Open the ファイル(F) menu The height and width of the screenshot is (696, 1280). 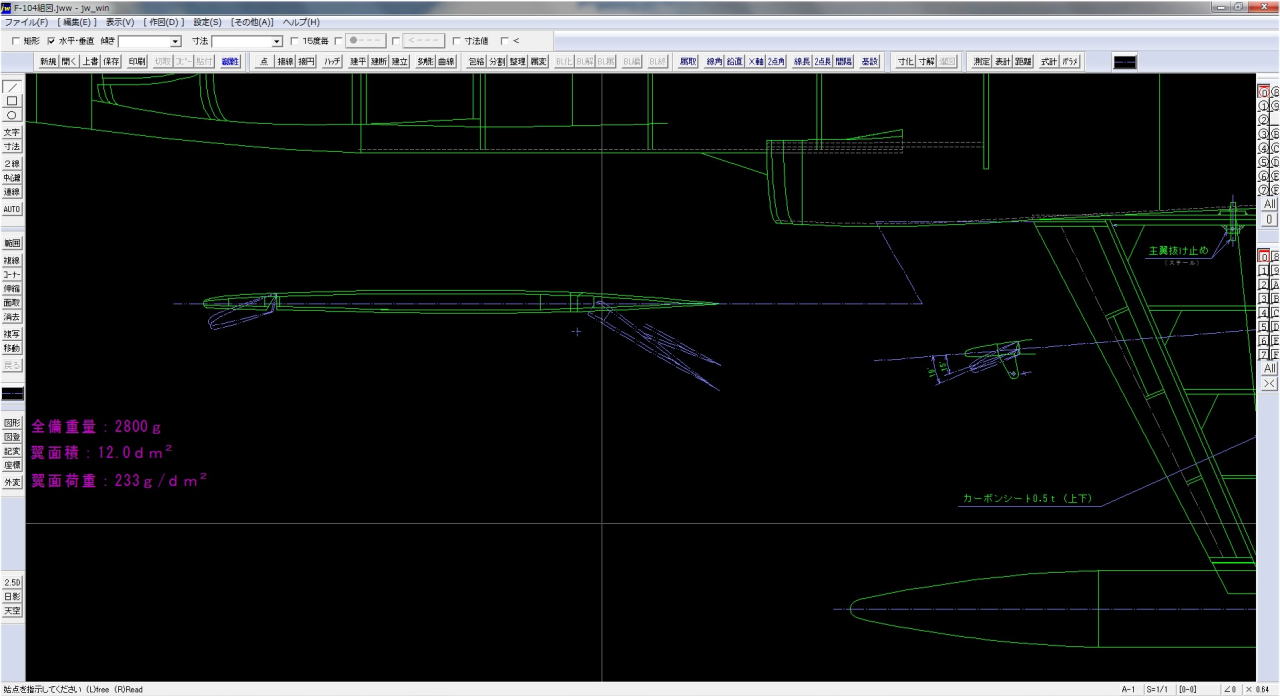tap(26, 22)
